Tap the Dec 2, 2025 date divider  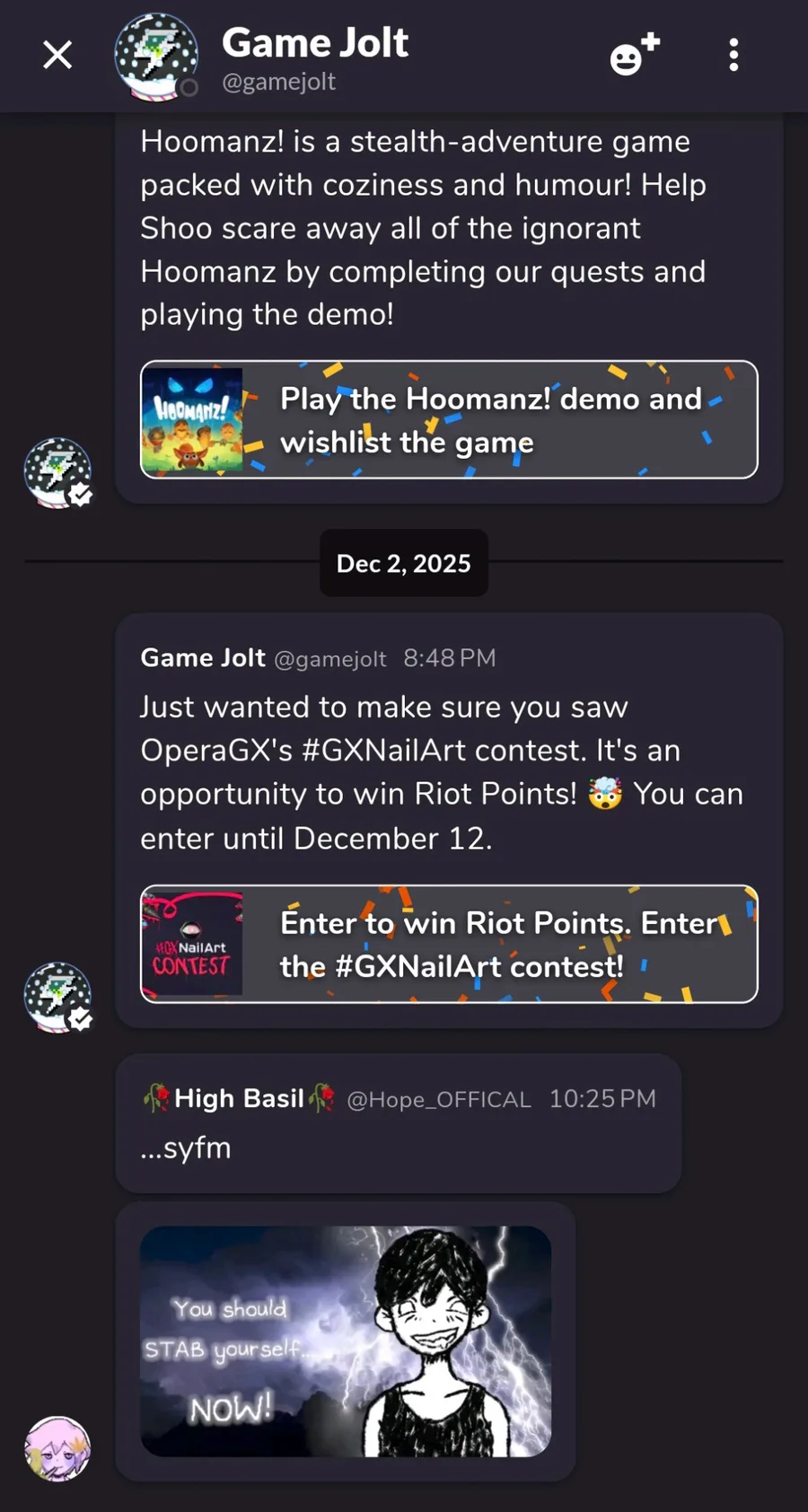tap(404, 563)
